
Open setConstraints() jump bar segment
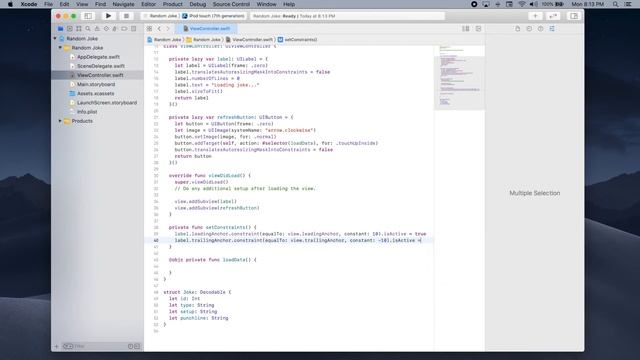coord(298,40)
